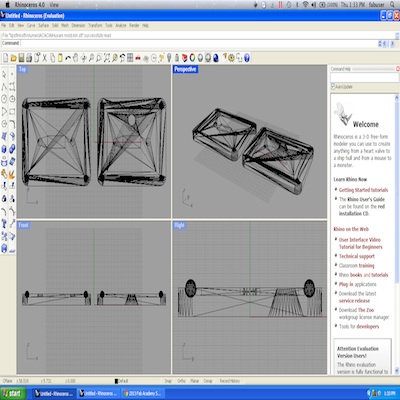Toggle Osnap in the status bar
Viewport: 400px width, 400px height.
coord(208,381)
